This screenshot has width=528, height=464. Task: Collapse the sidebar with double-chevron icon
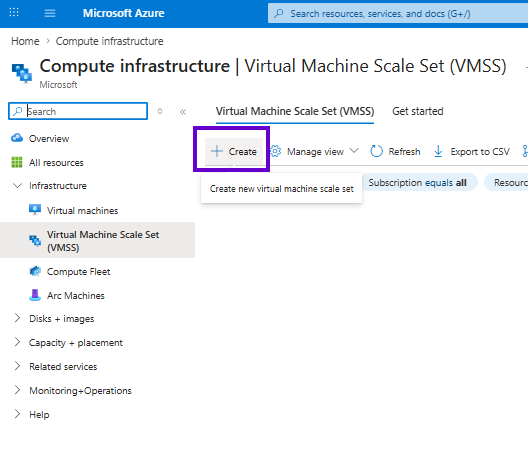pos(183,112)
